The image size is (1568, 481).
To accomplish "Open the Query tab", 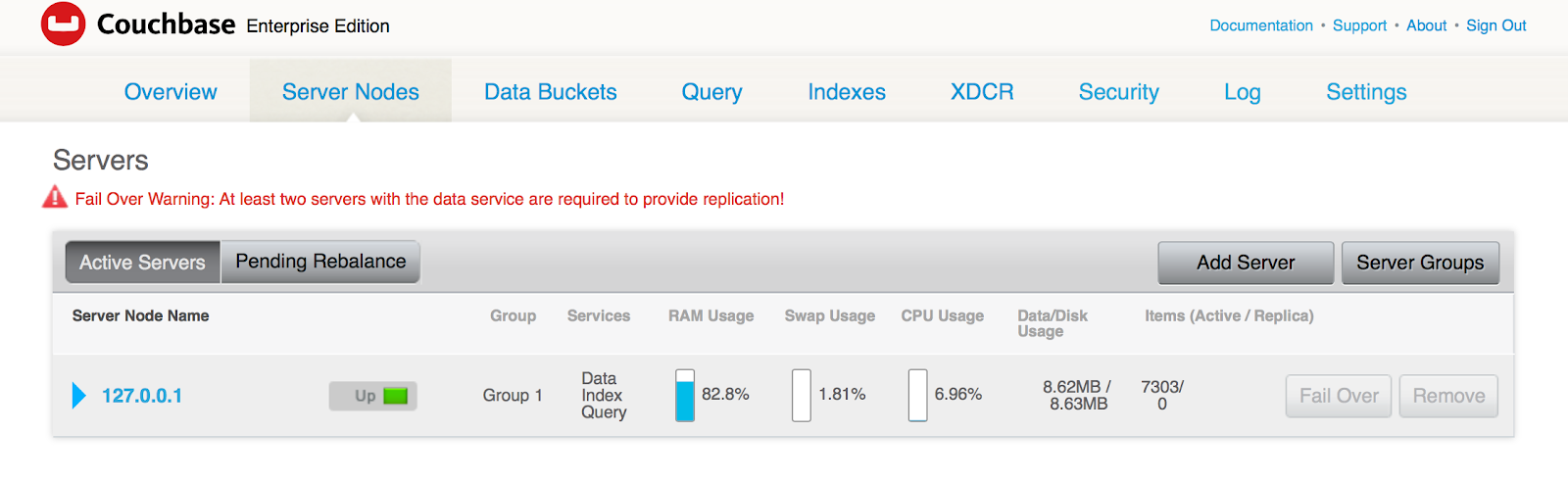I will point(712,92).
